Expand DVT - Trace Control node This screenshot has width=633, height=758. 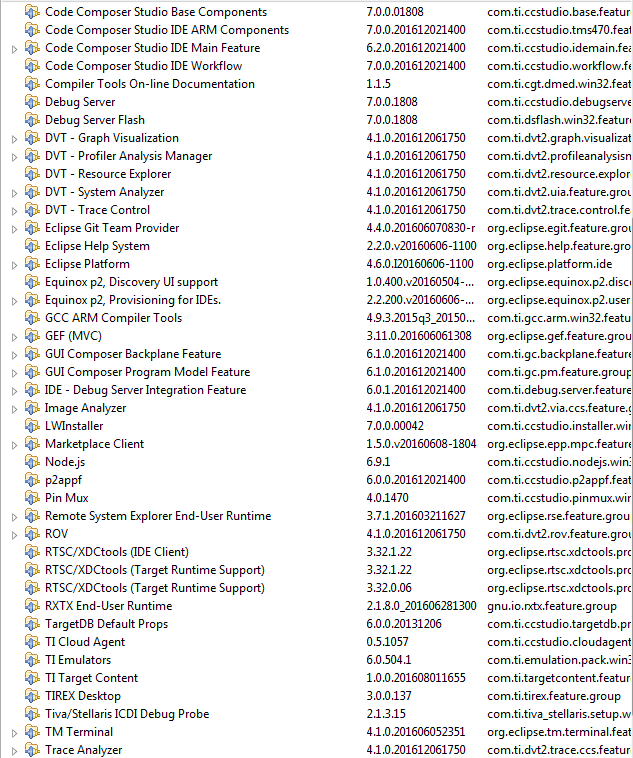coord(15,211)
